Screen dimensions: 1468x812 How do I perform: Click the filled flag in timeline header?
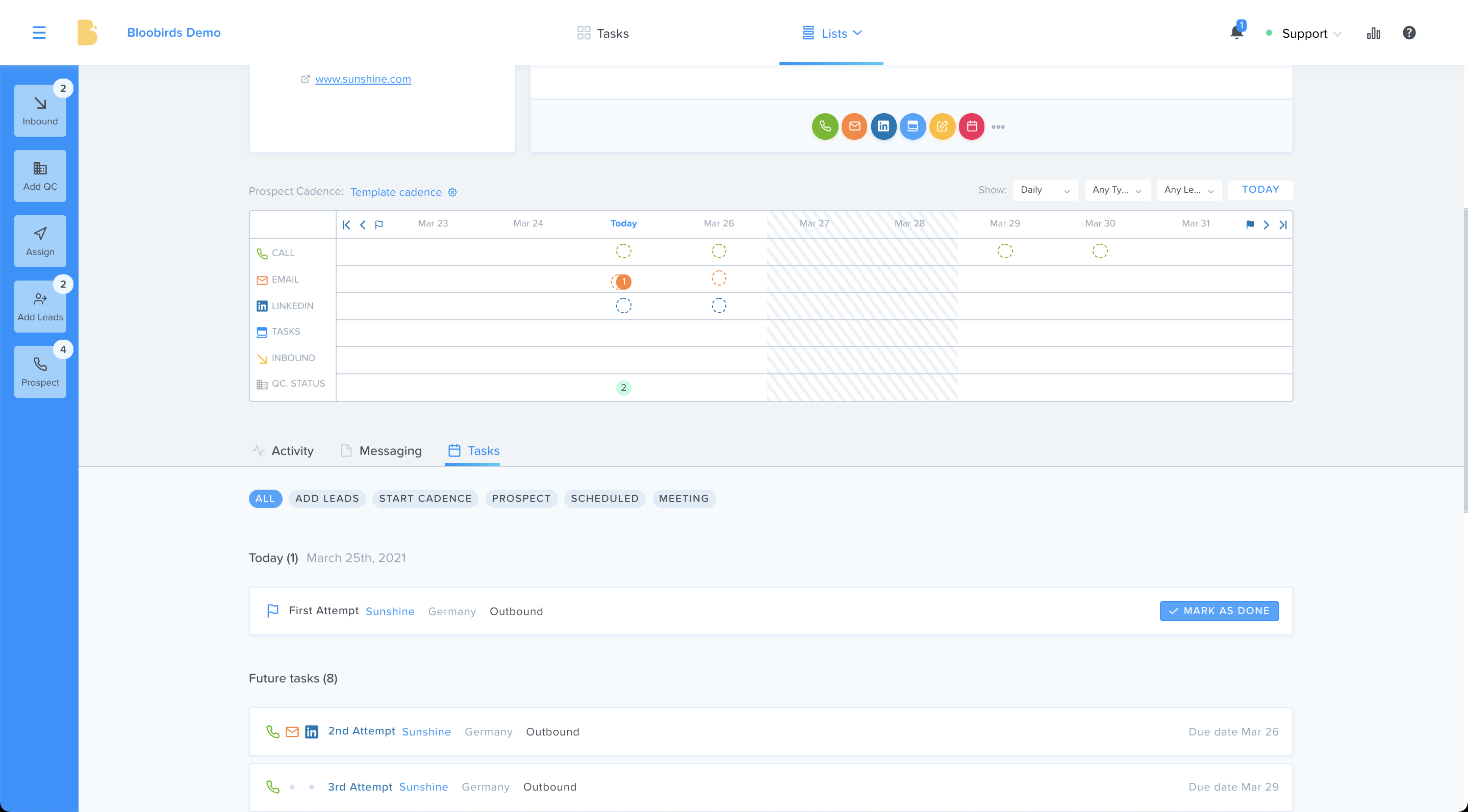coord(1250,224)
